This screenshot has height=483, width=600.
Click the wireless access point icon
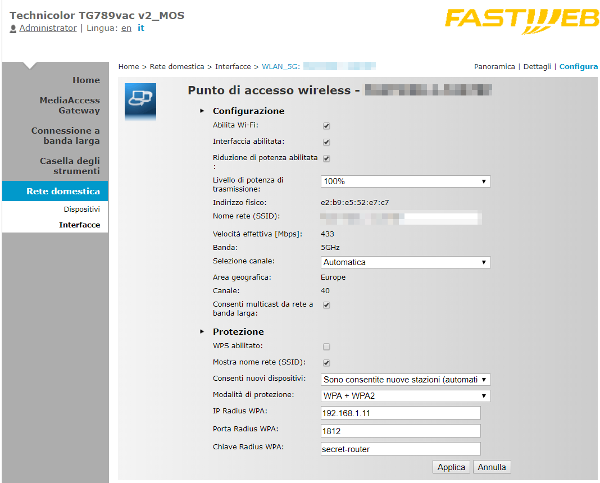139,97
